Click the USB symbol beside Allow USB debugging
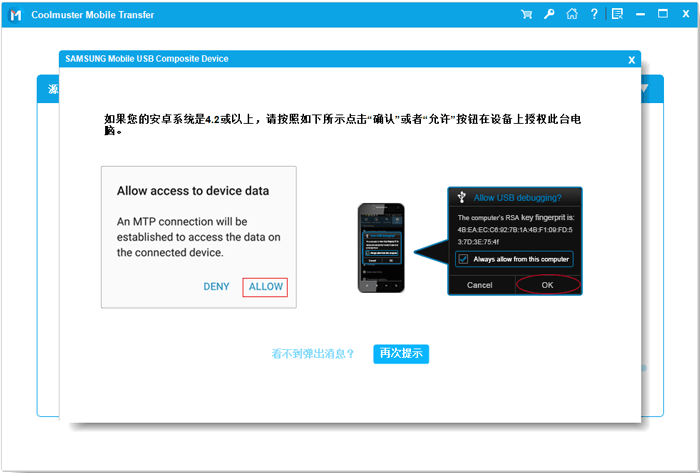 [x=462, y=197]
